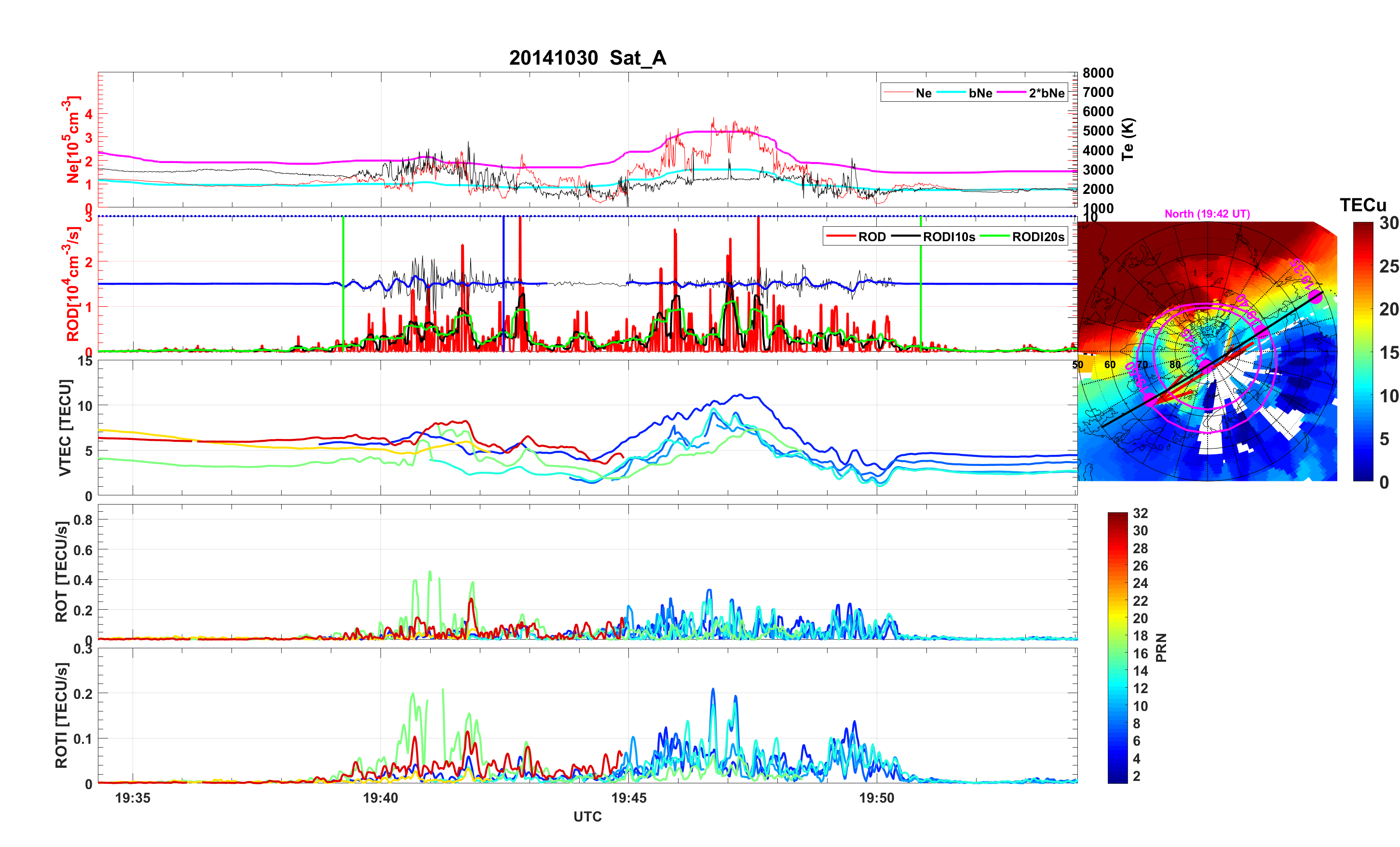Screen dimensions: 1400x847
Task: Click the Te (K) right axis label
Action: coord(1128,139)
